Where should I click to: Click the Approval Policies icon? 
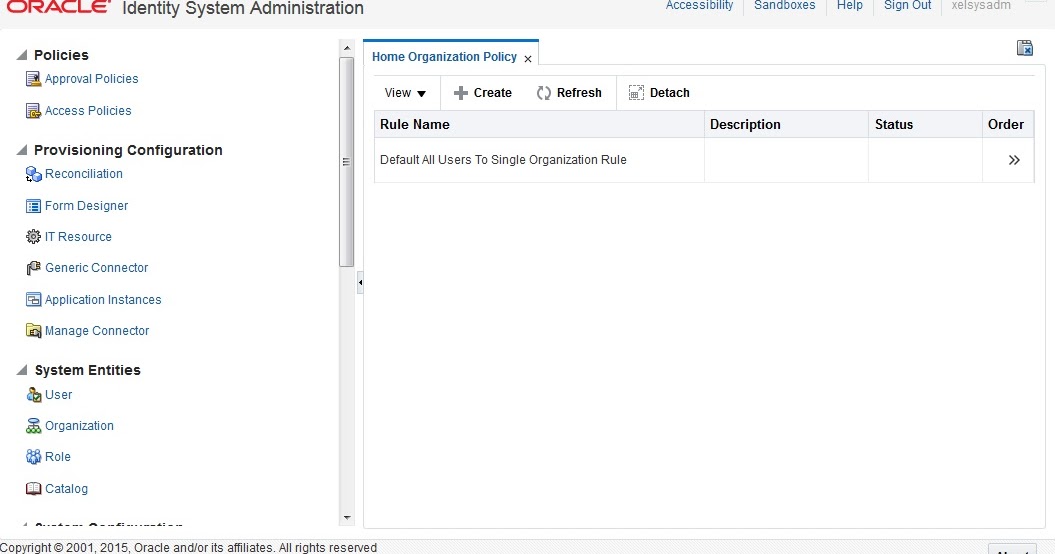33,79
